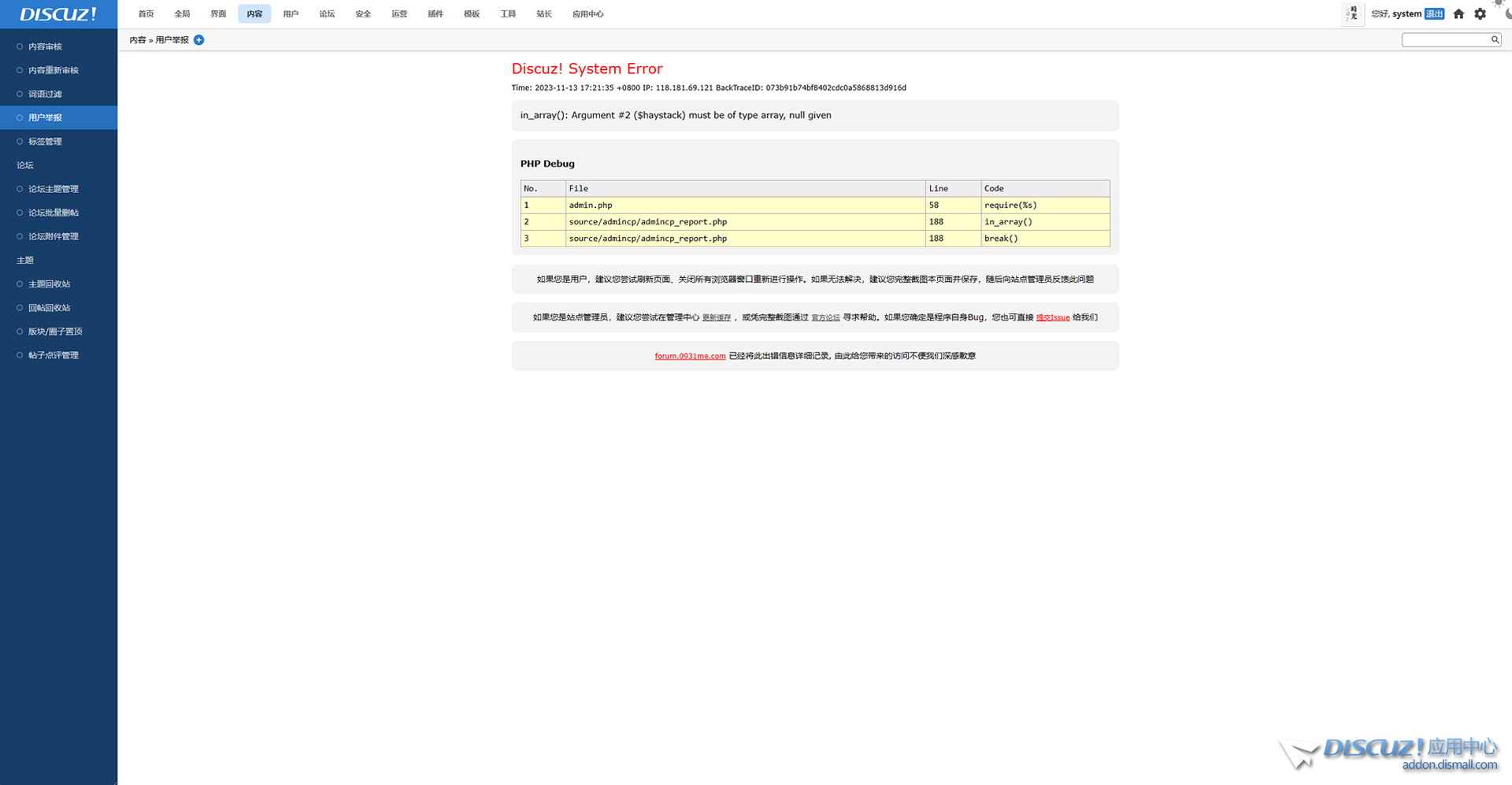Open the 论坛 top menu
This screenshot has width=1512, height=785.
pyautogui.click(x=327, y=13)
